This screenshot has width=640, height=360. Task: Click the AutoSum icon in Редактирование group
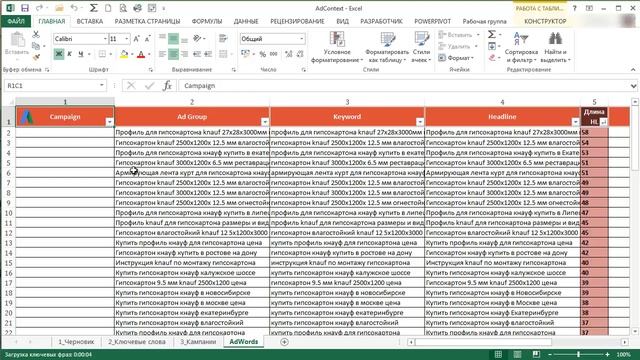492,35
